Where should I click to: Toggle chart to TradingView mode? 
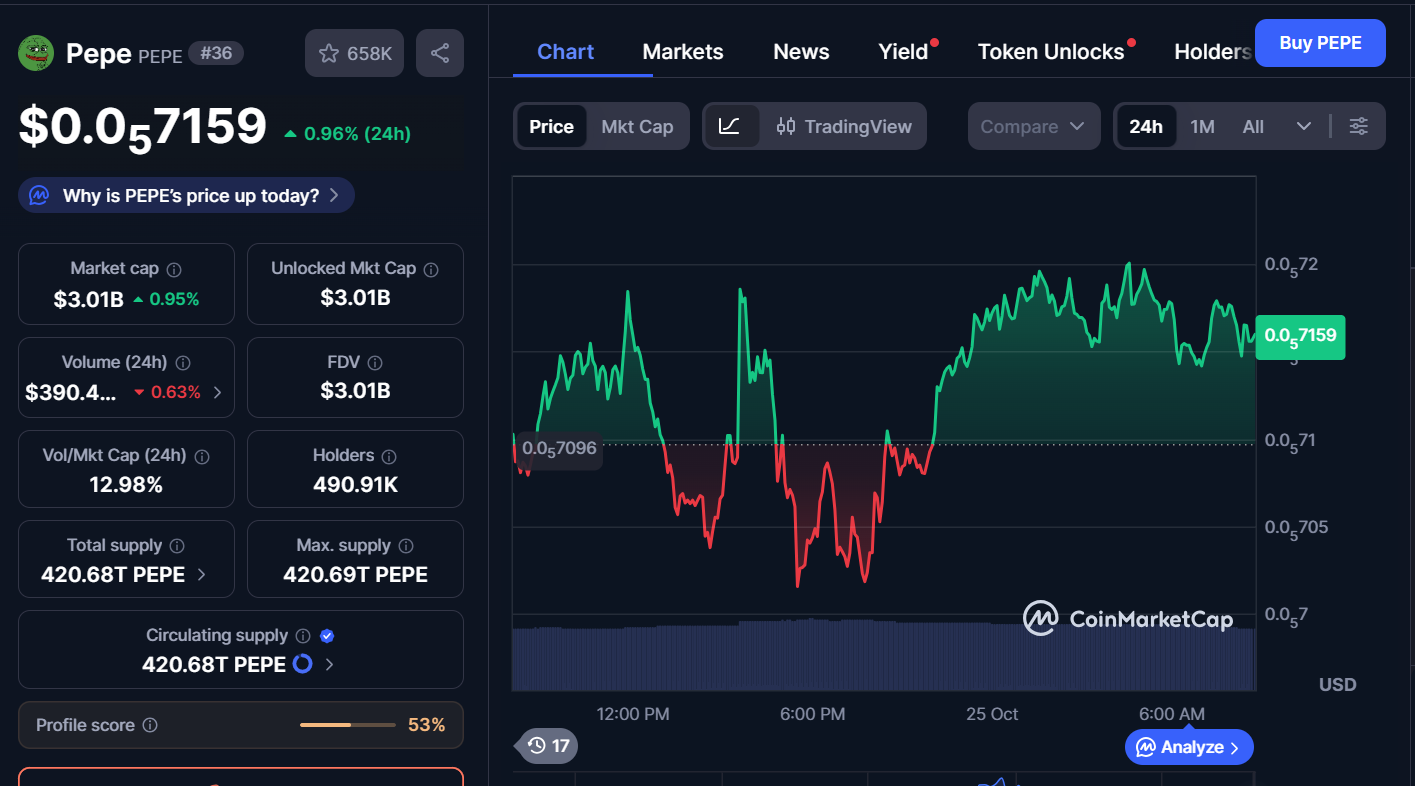point(845,126)
